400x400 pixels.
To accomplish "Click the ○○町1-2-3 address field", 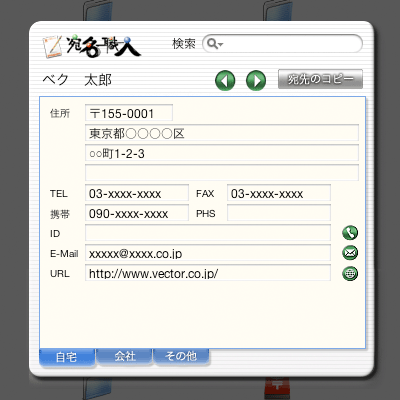I will 222,153.
